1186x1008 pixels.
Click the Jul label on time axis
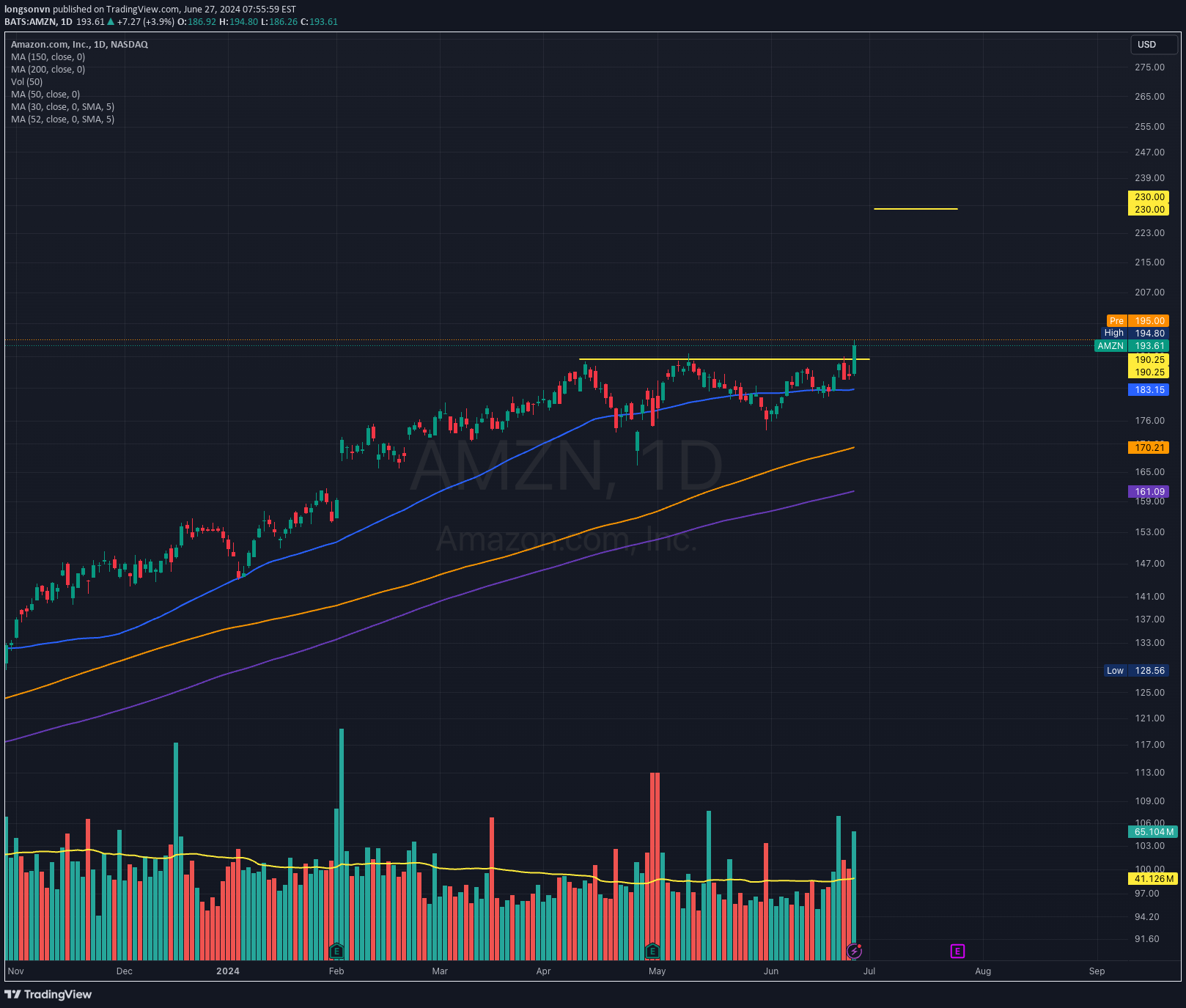[869, 971]
